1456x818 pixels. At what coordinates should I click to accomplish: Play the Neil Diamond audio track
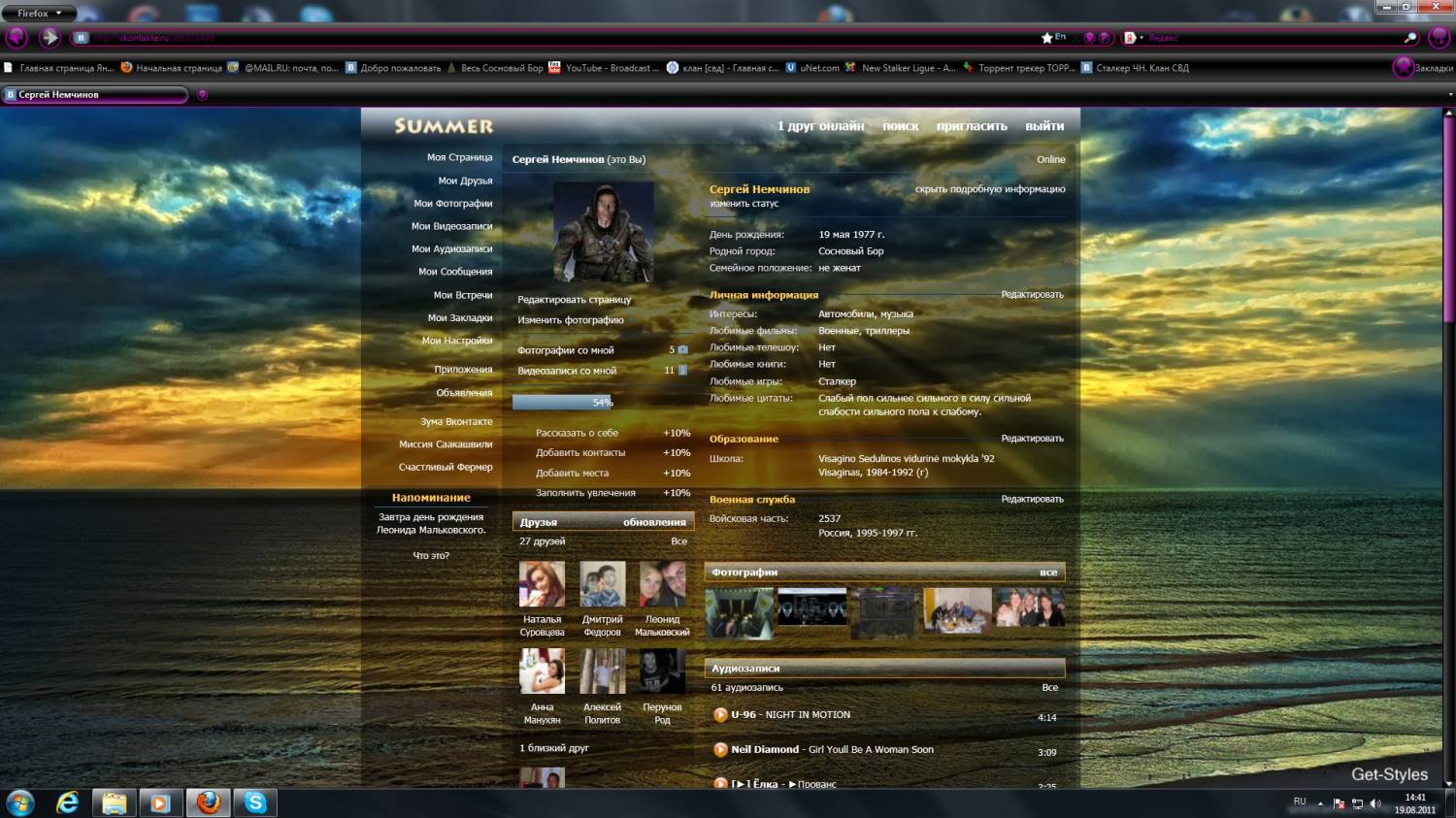coord(720,750)
